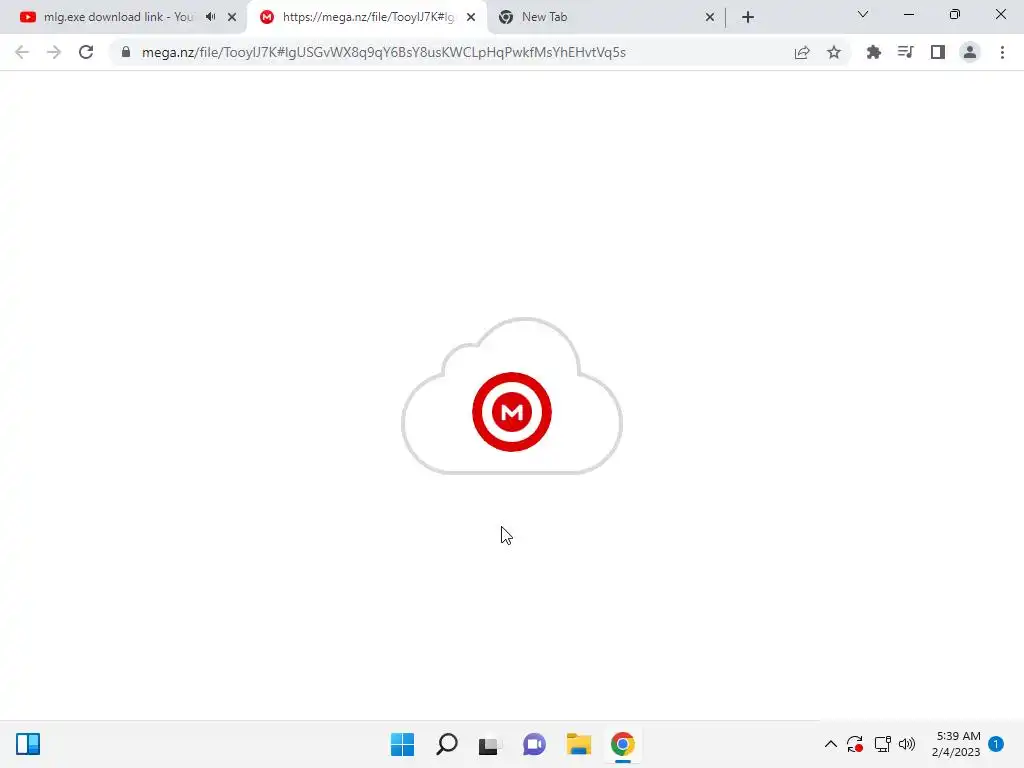Restore down the Chrome window
The width and height of the screenshot is (1024, 768).
pyautogui.click(x=955, y=14)
